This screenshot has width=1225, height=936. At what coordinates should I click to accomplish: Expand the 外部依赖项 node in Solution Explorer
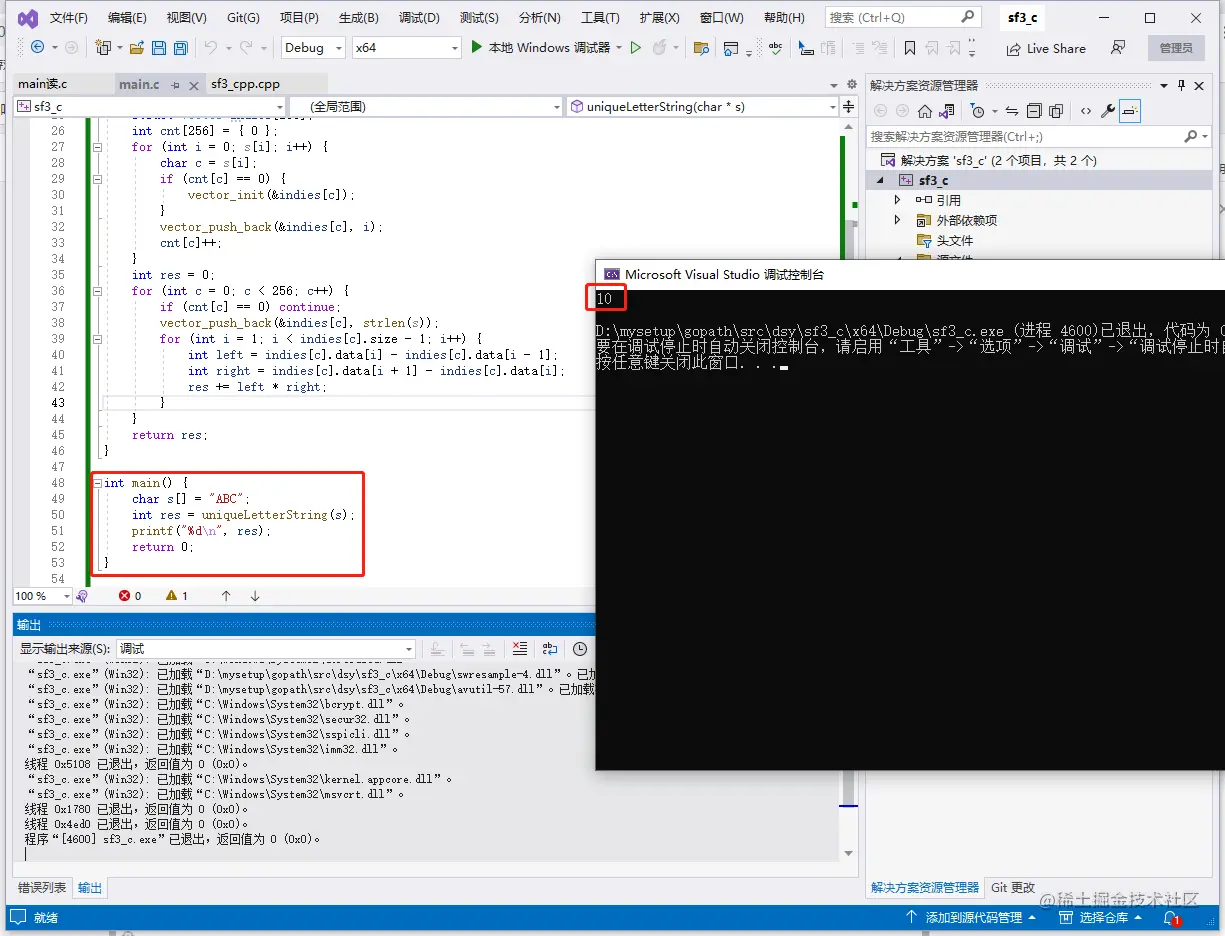[x=897, y=220]
